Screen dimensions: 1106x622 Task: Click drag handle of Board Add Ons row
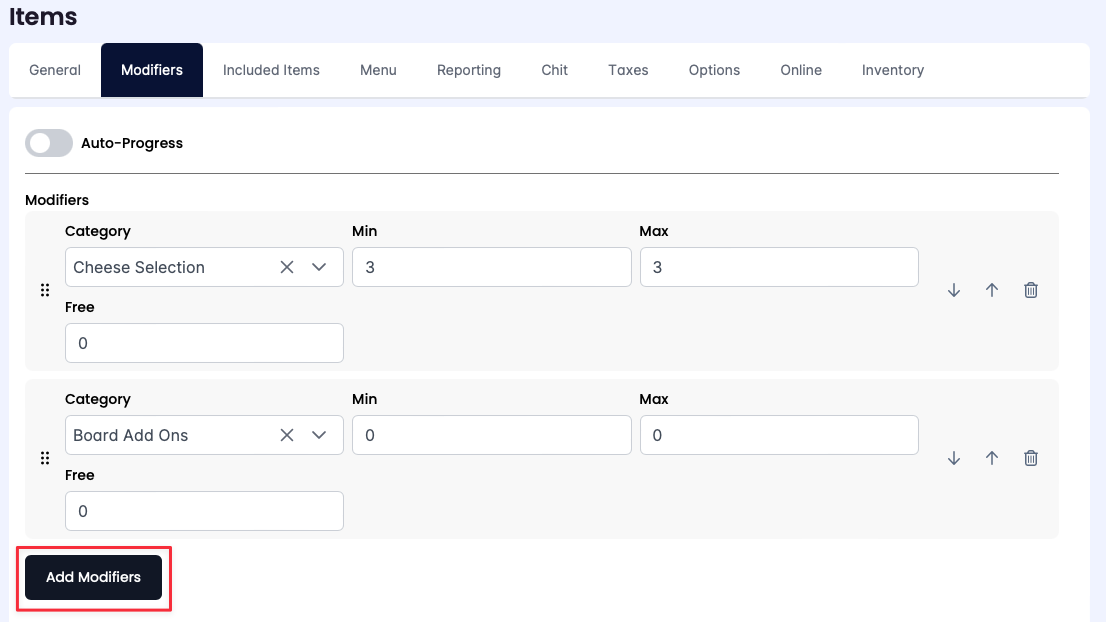tap(45, 458)
